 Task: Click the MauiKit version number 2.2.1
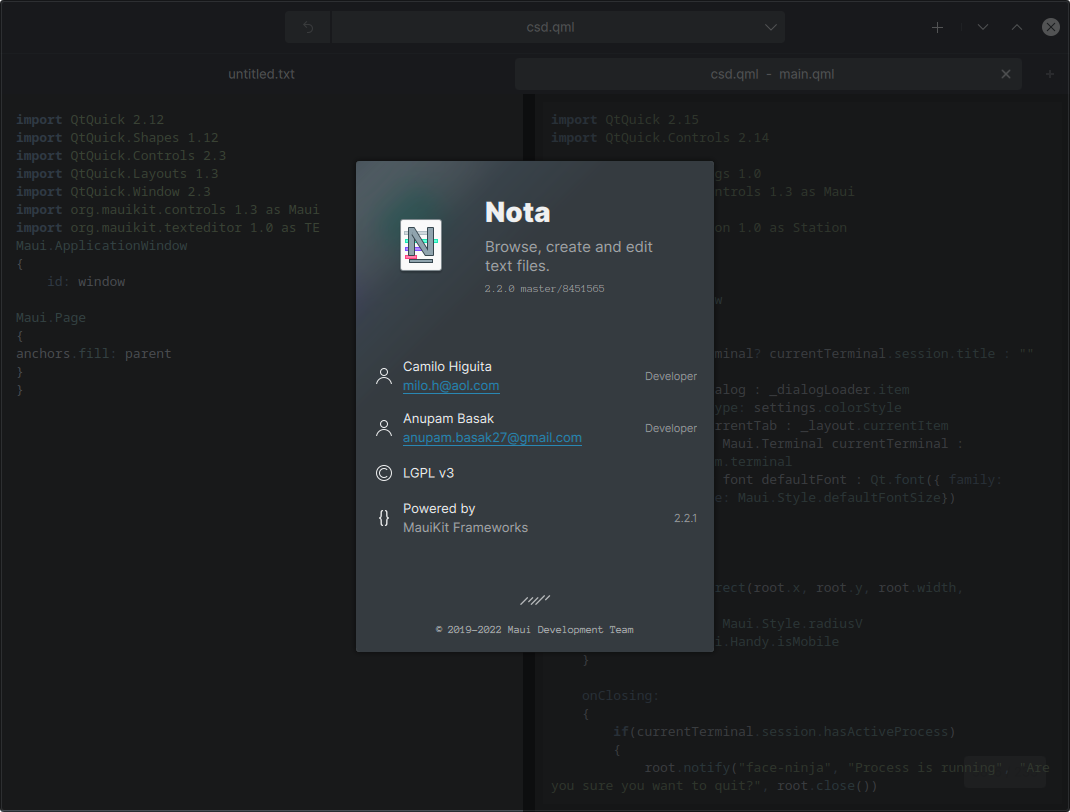(x=686, y=518)
